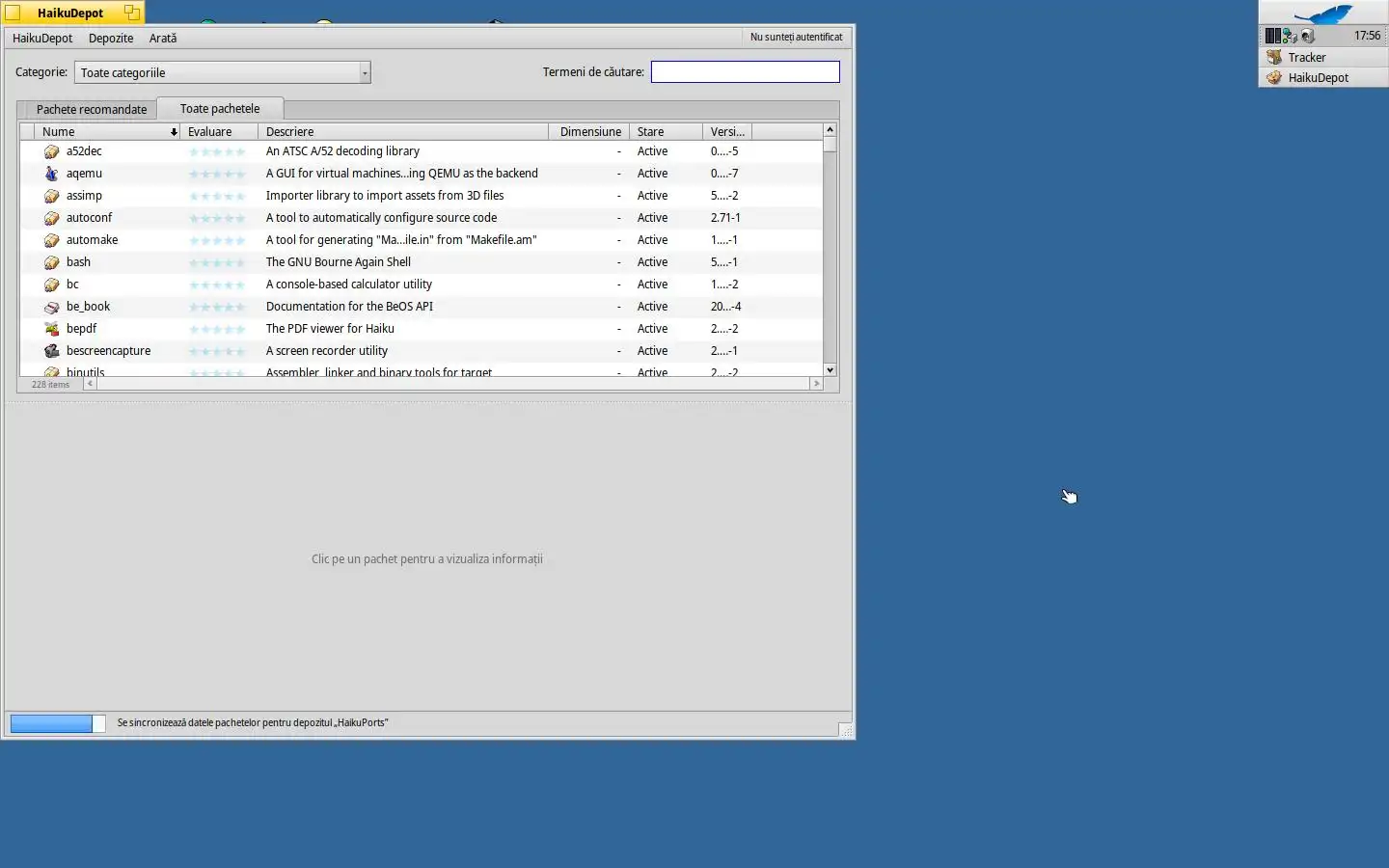Click the be_book package icon
1389x868 pixels.
pos(52,307)
